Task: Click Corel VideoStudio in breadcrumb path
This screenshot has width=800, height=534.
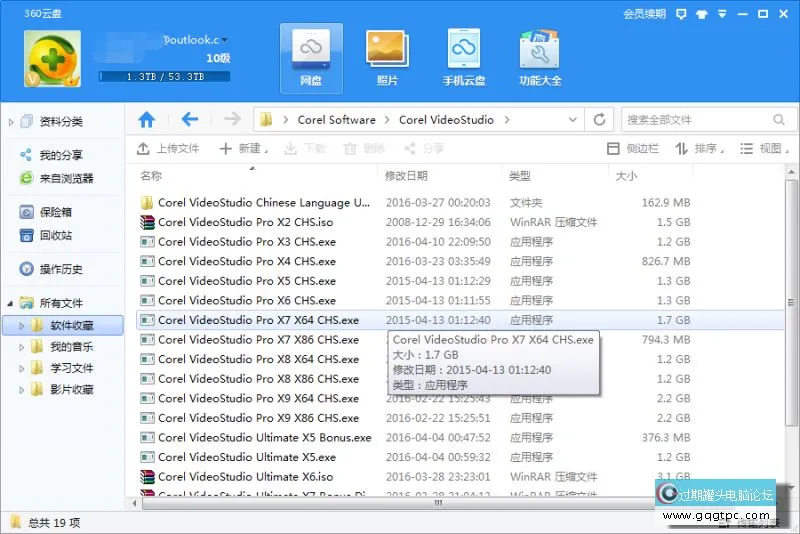Action: tap(446, 120)
